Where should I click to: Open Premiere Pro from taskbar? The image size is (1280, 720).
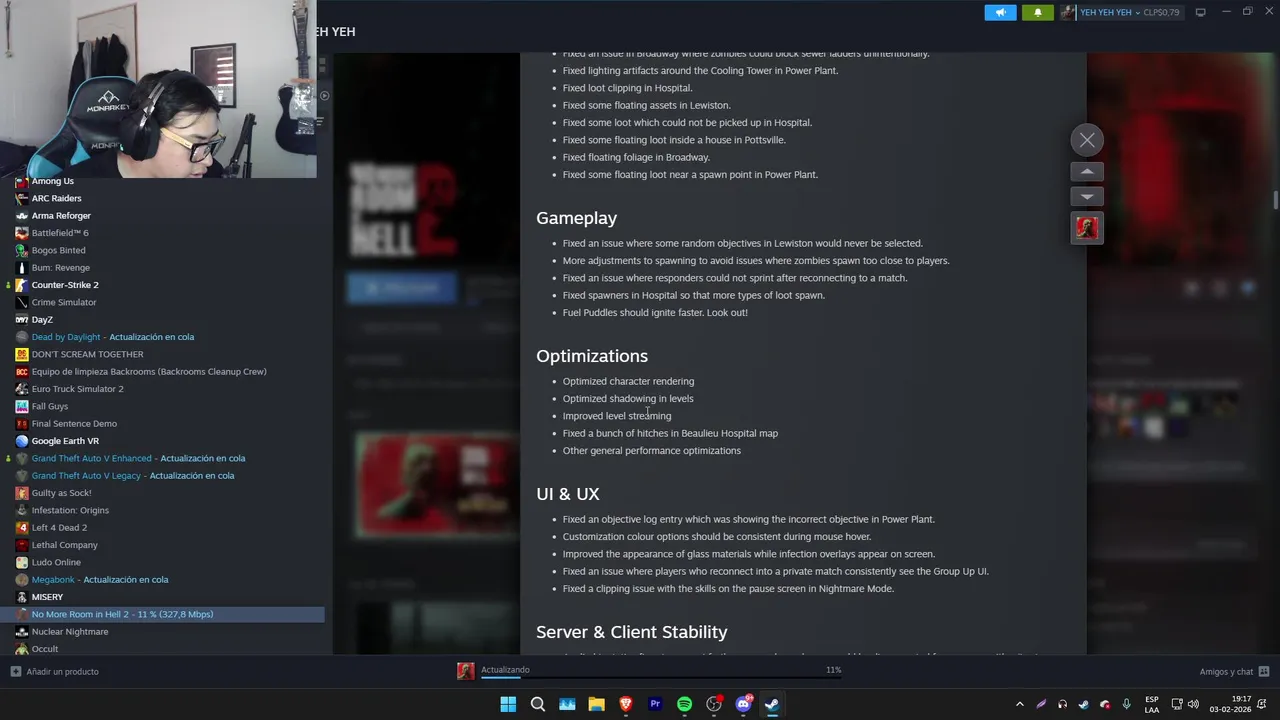tap(655, 704)
